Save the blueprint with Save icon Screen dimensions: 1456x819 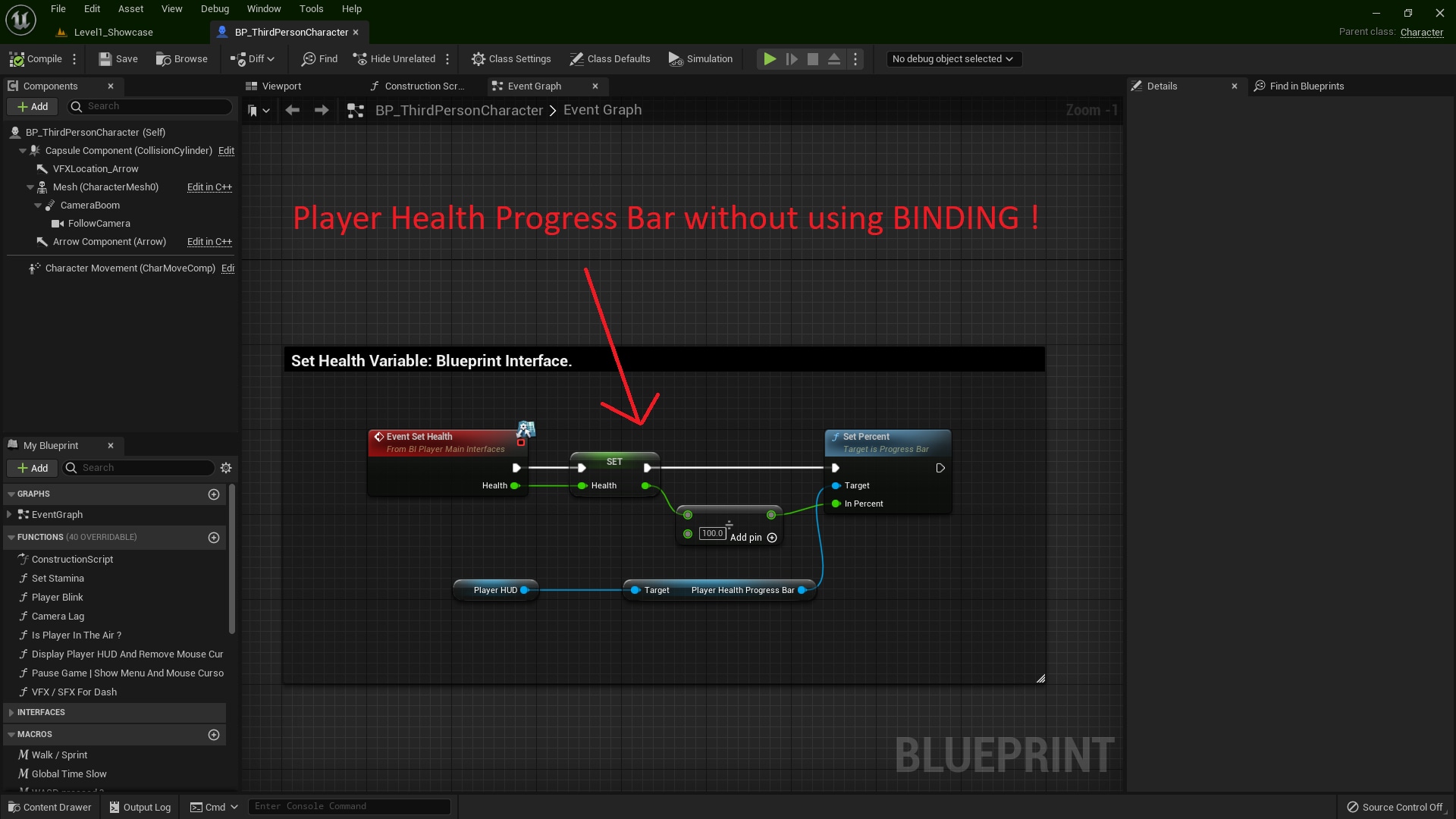pos(105,59)
